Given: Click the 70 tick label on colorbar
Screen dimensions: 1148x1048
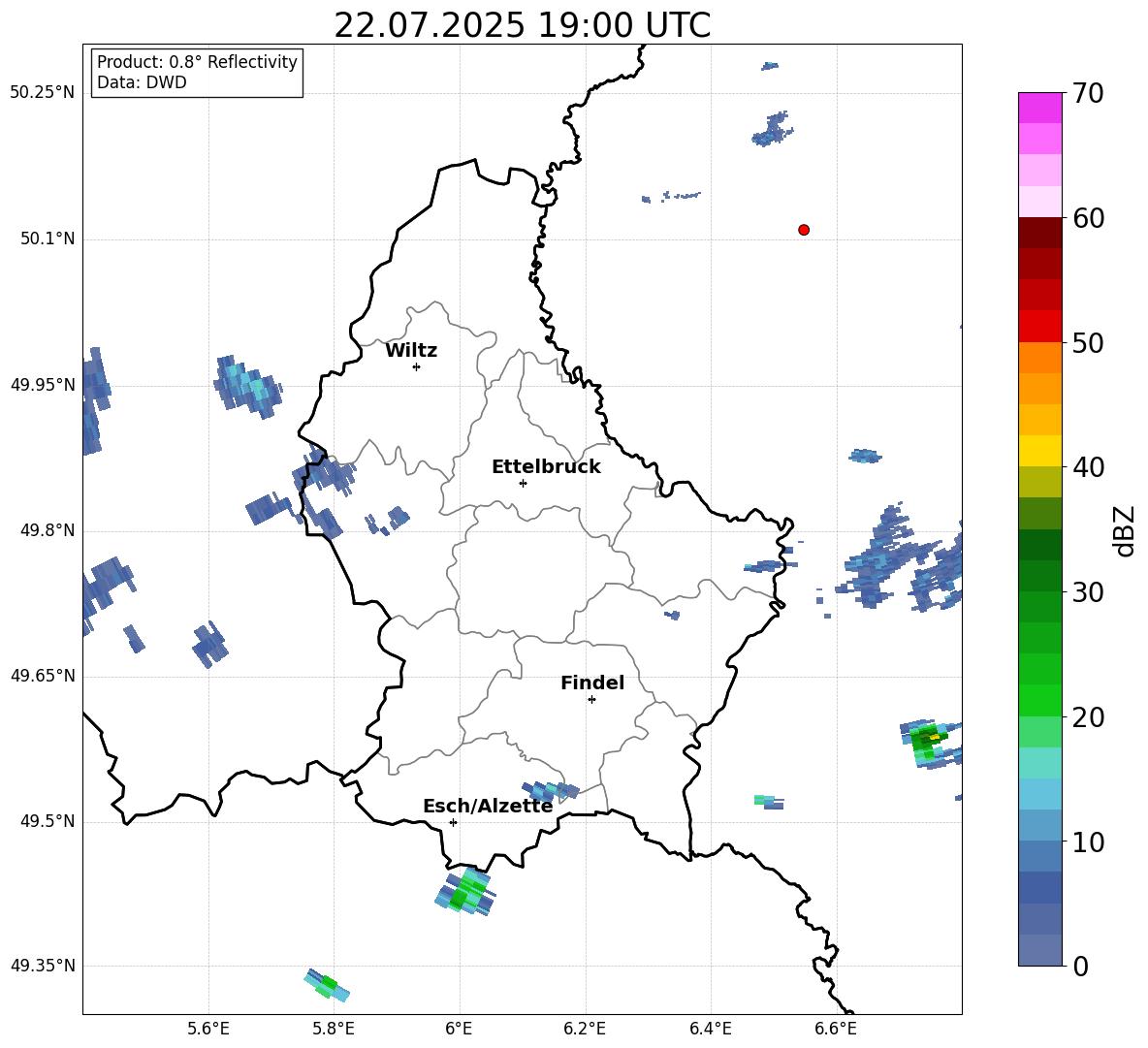Looking at the screenshot, I should (x=1088, y=94).
